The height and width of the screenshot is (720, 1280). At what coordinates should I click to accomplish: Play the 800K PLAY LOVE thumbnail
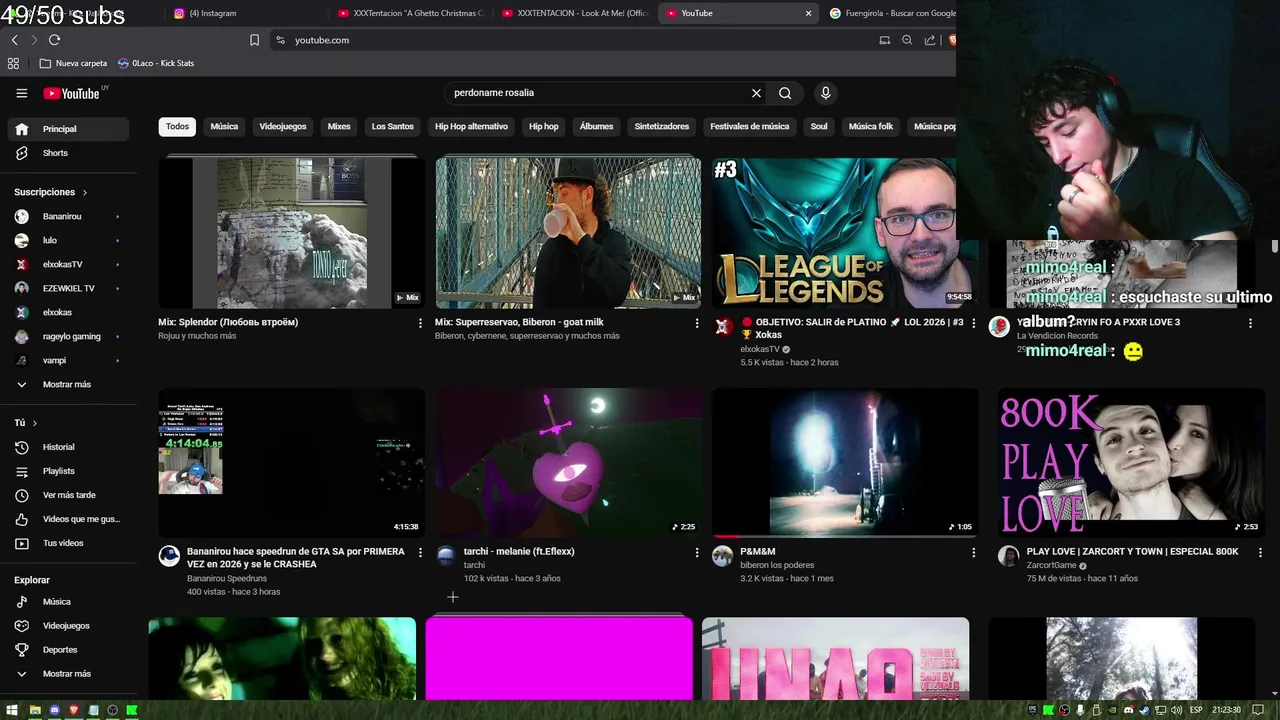(1131, 462)
